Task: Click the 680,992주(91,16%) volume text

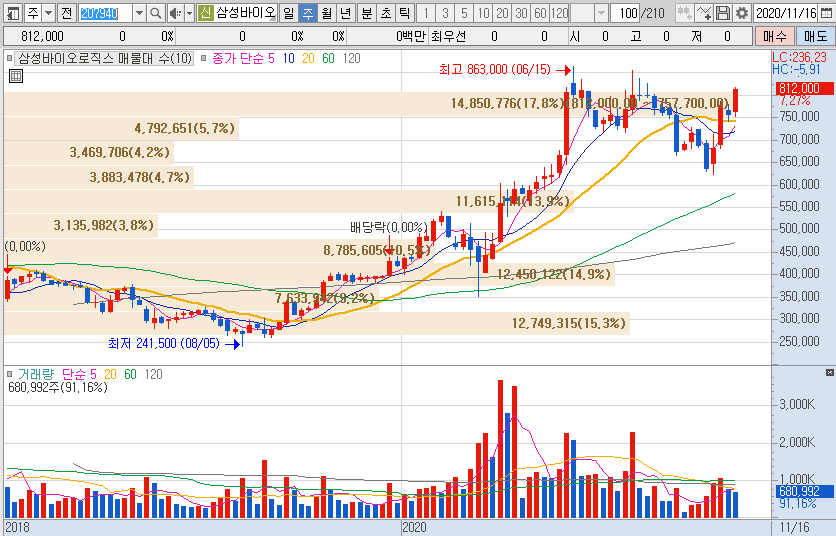Action: click(58, 387)
